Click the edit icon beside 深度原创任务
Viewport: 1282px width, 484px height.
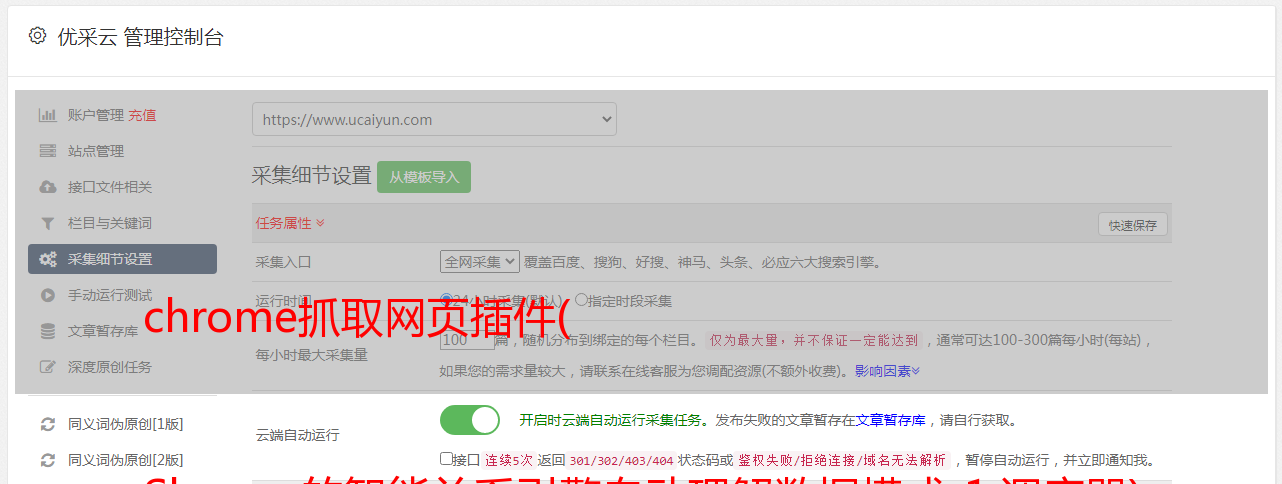point(47,367)
